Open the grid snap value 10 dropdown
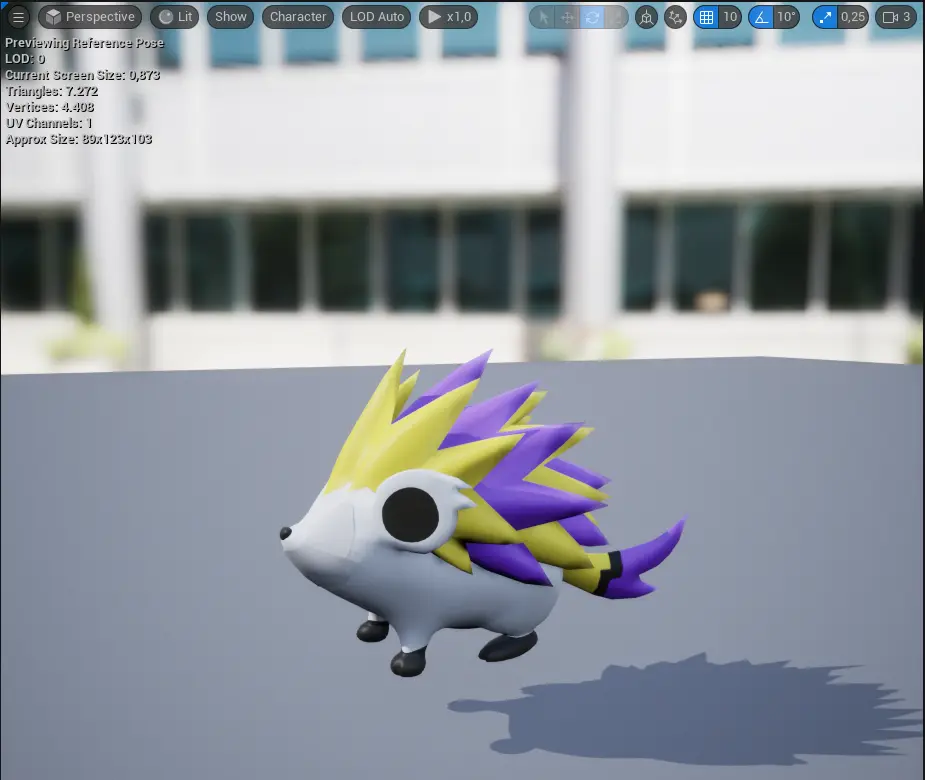This screenshot has width=925, height=780. pyautogui.click(x=730, y=17)
